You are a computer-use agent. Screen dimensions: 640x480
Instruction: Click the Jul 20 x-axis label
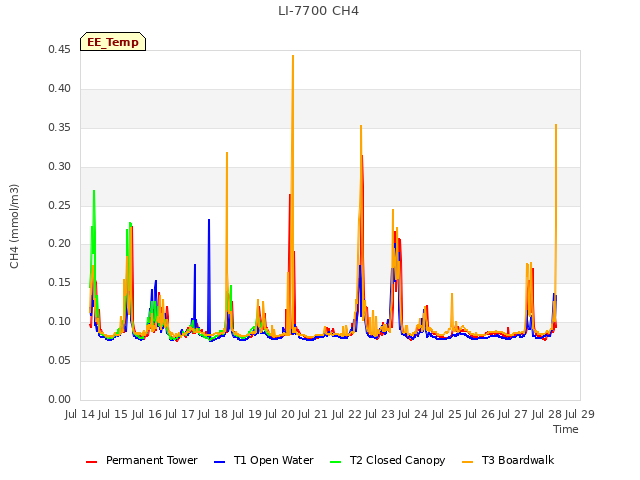click(280, 414)
